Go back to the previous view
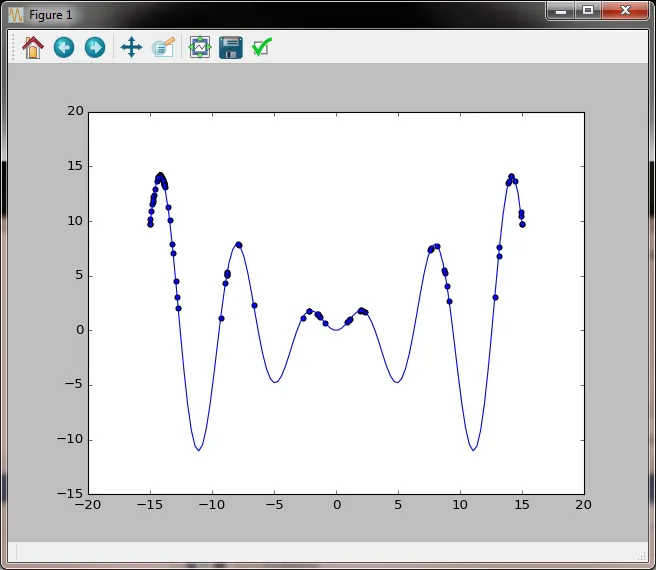 point(64,47)
